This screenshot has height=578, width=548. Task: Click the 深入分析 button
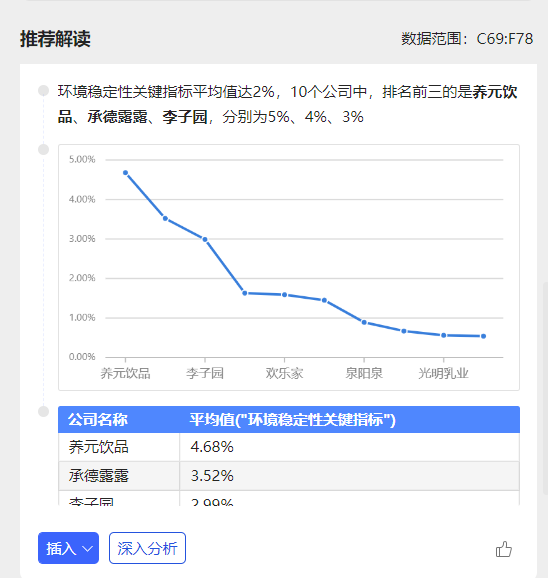point(147,548)
